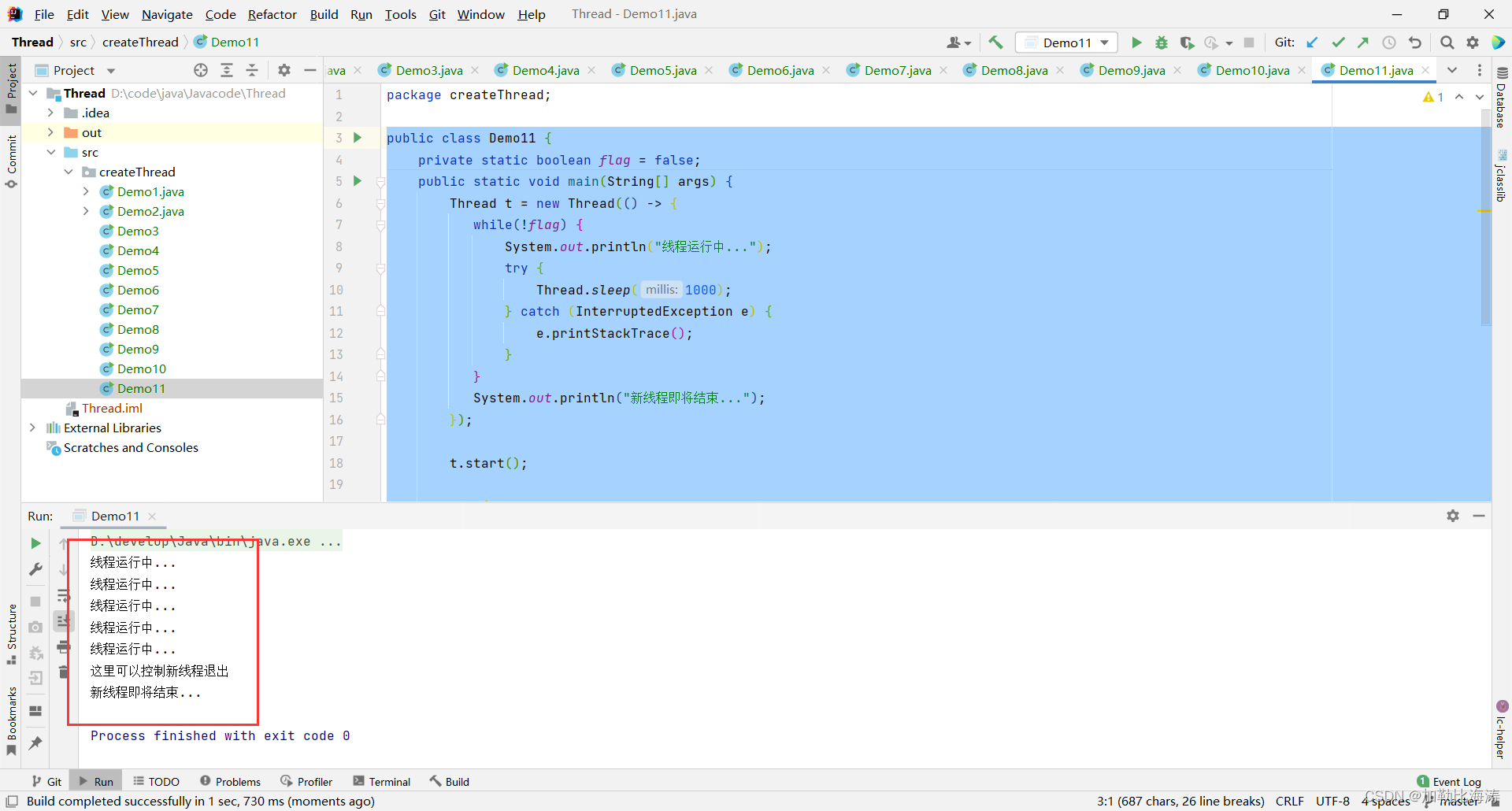Click the UTF-8 encoding in status bar

coord(1332,801)
